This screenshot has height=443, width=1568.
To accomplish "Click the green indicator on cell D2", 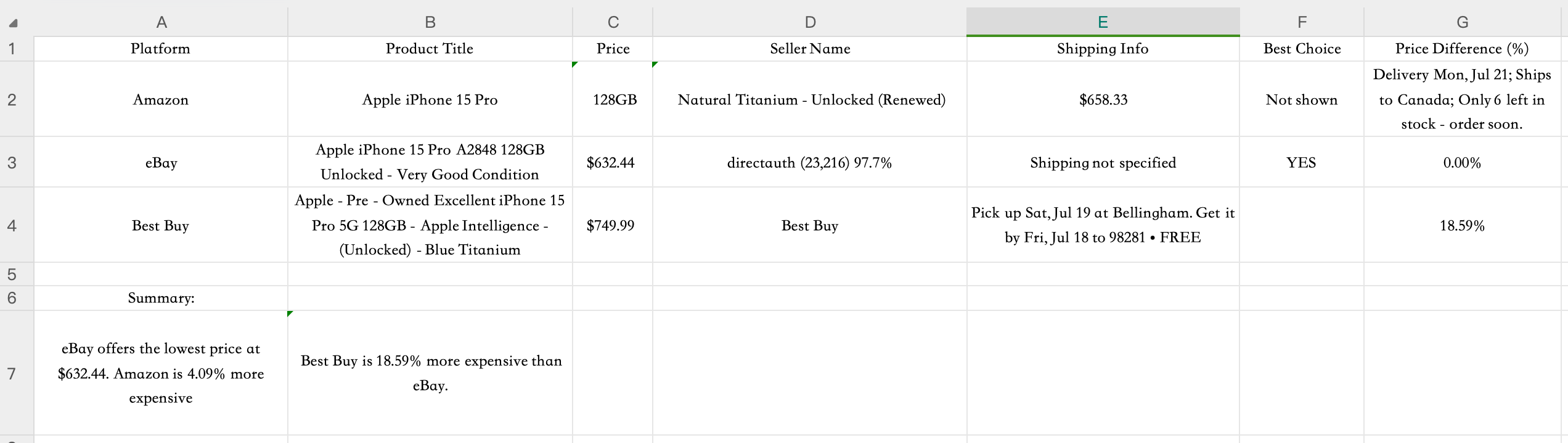I will [655, 64].
